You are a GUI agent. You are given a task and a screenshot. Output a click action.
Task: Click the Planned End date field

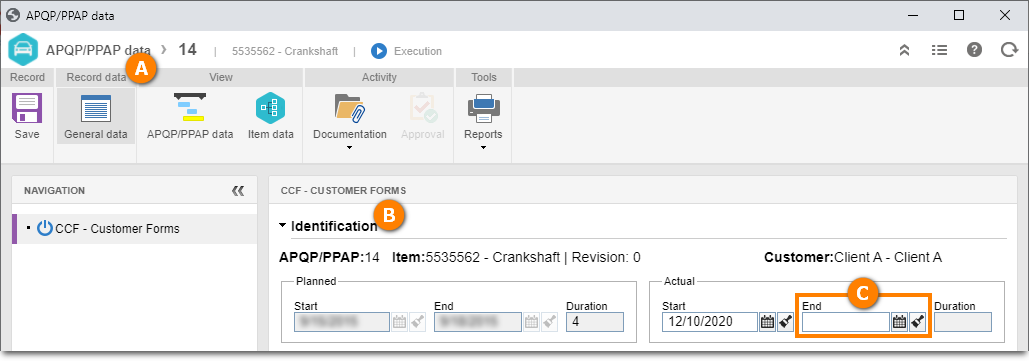478,322
